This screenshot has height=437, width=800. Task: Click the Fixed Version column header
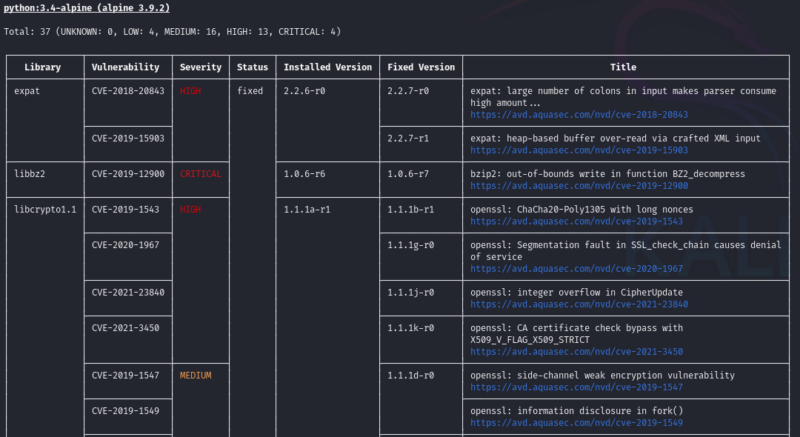click(421, 67)
